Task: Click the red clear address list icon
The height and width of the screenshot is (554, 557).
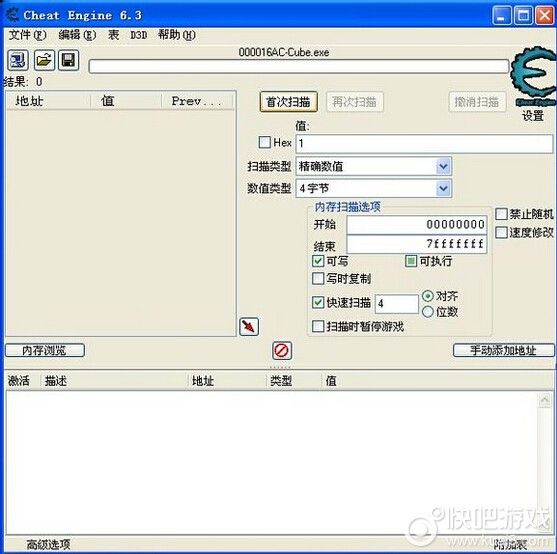Action: point(282,351)
